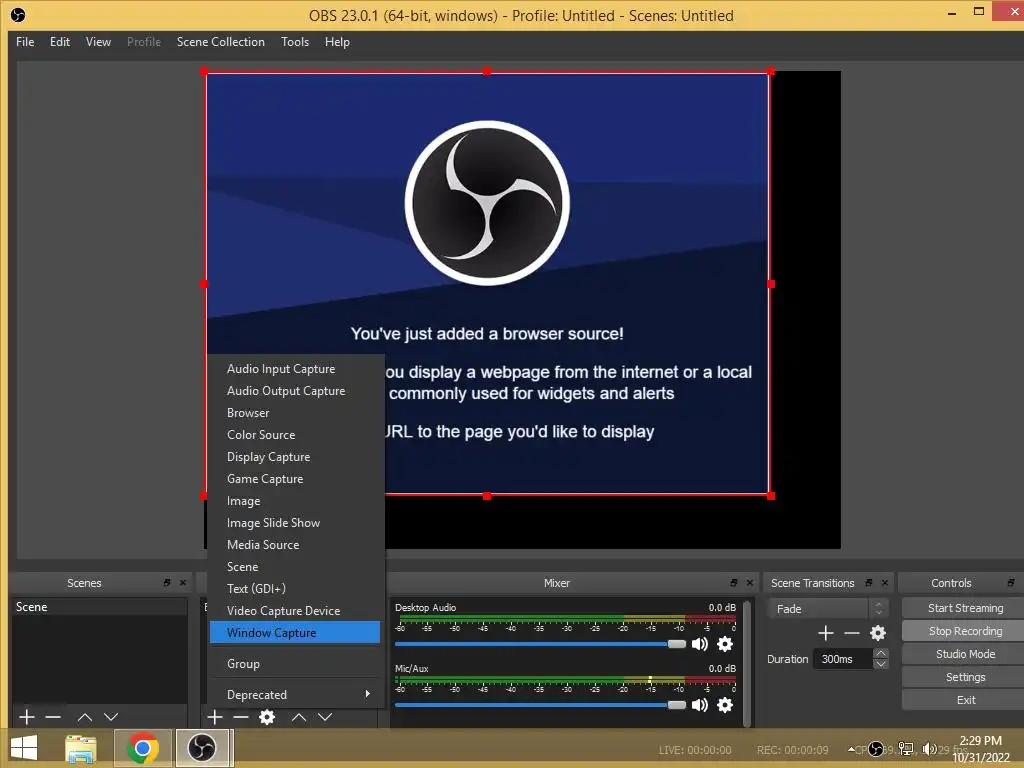
Task: Undock the Mixer panel with the float icon
Action: point(734,583)
